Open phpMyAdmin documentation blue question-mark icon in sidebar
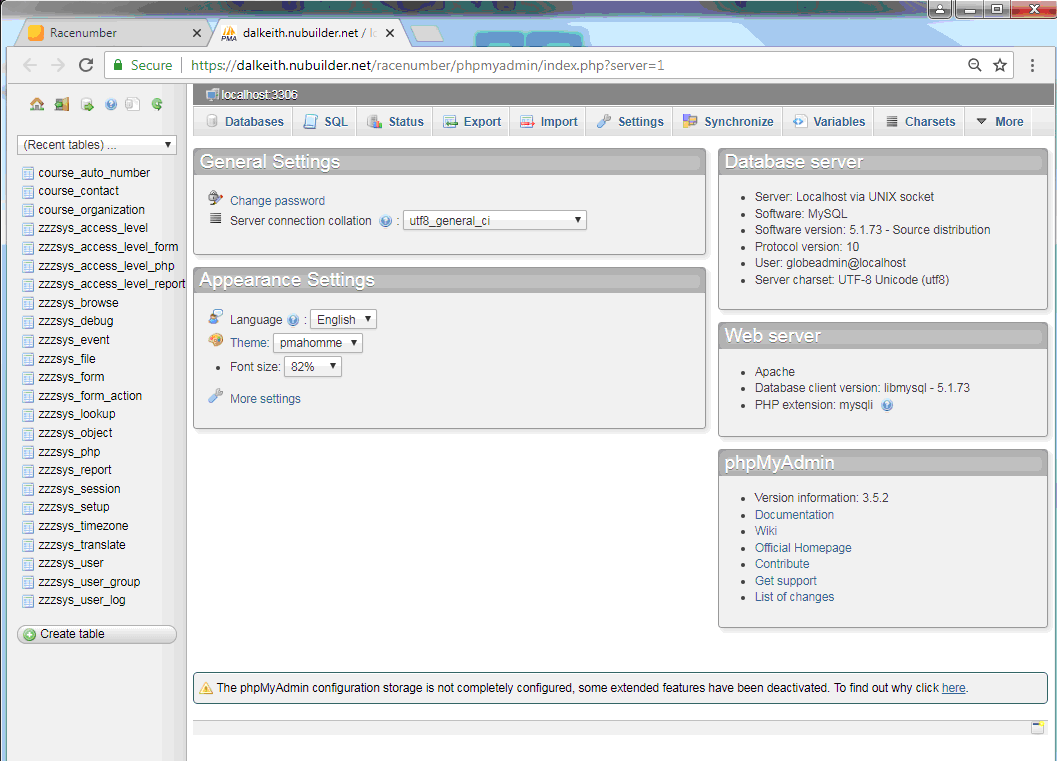Image resolution: width=1057 pixels, height=761 pixels. (x=111, y=104)
